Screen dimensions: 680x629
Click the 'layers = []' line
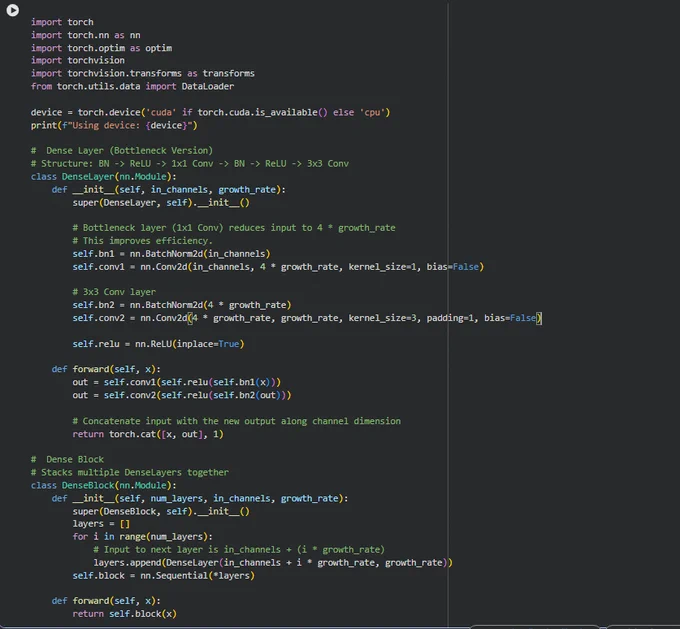tap(101, 524)
